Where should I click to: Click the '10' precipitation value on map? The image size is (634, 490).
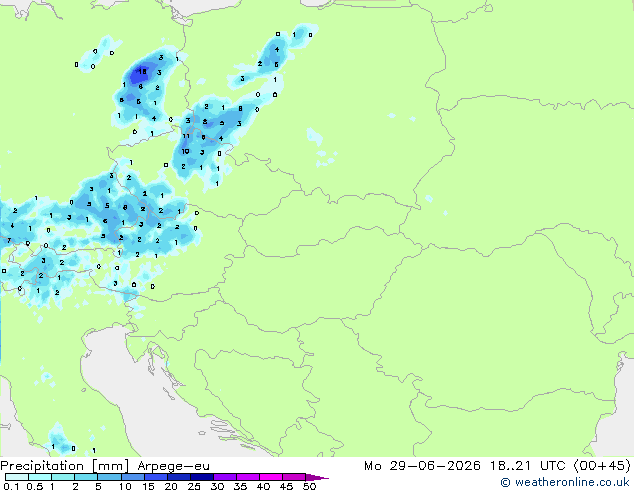click(185, 152)
